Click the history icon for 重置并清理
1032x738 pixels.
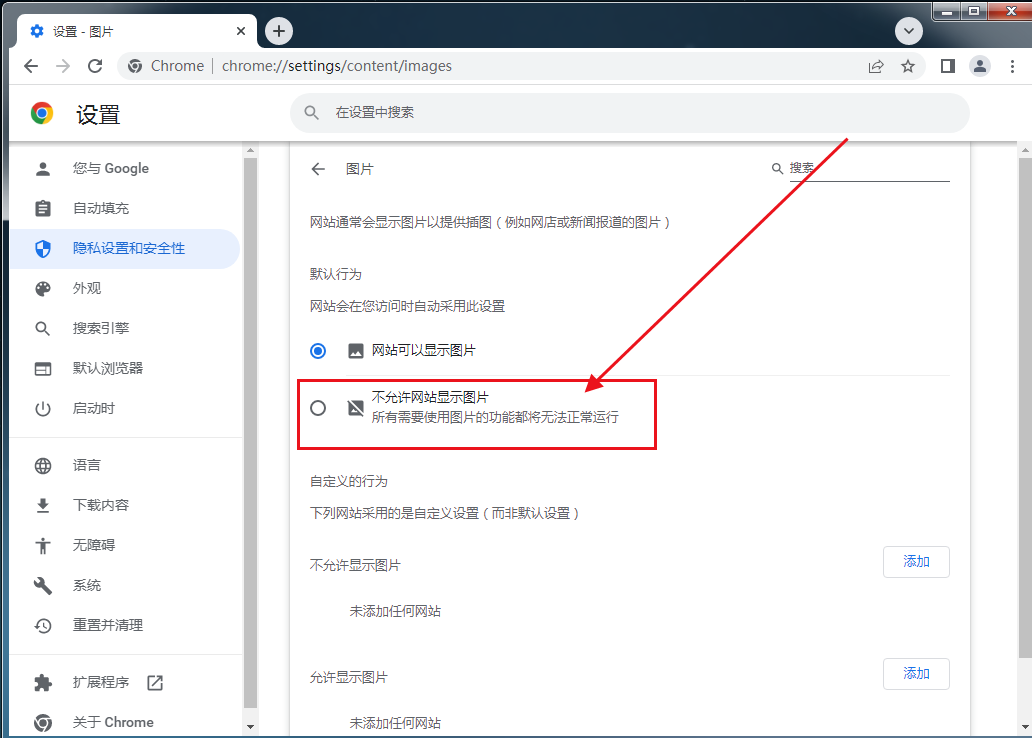click(43, 625)
